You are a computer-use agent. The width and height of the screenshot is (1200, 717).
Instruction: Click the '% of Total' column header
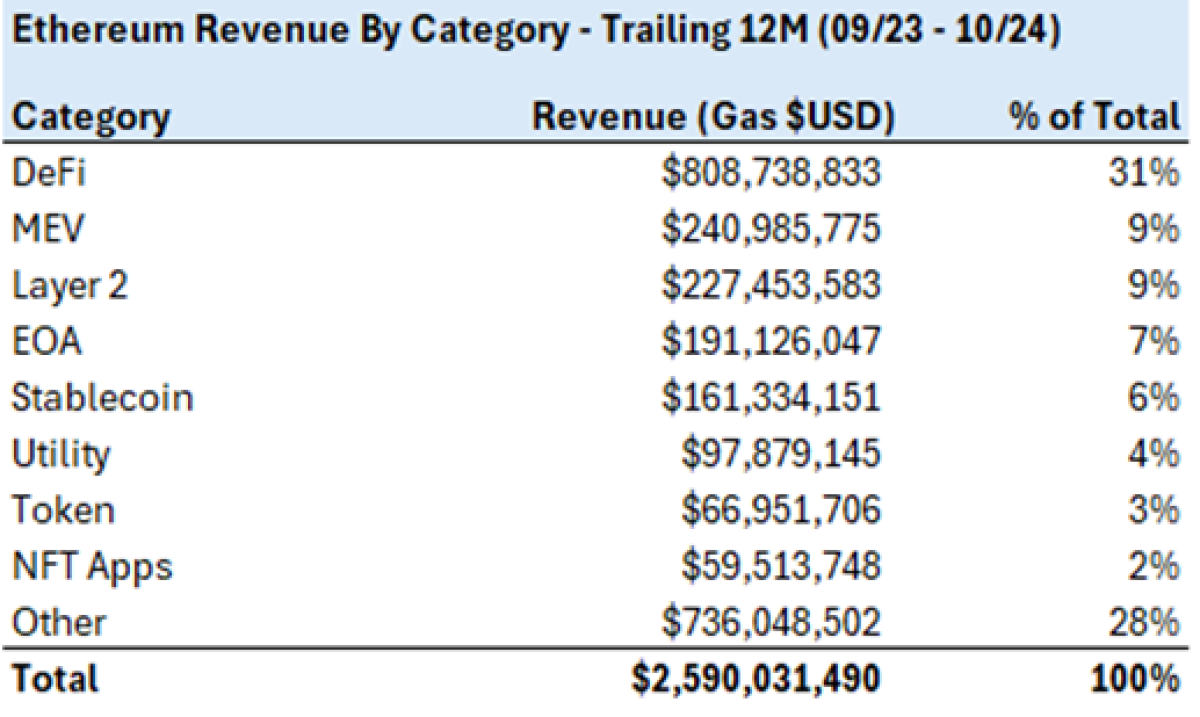pyautogui.click(x=1095, y=118)
